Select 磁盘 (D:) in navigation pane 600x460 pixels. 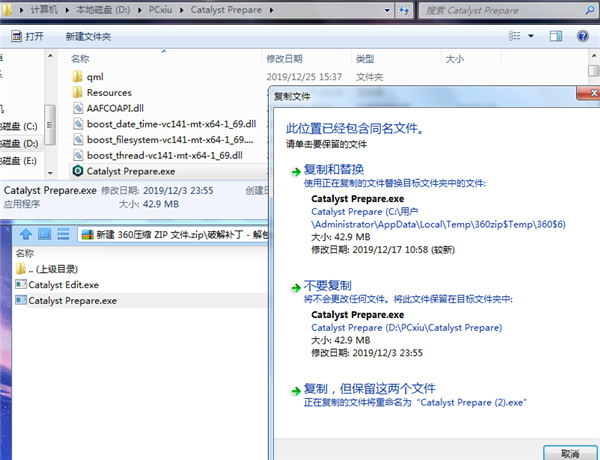(x=20, y=144)
